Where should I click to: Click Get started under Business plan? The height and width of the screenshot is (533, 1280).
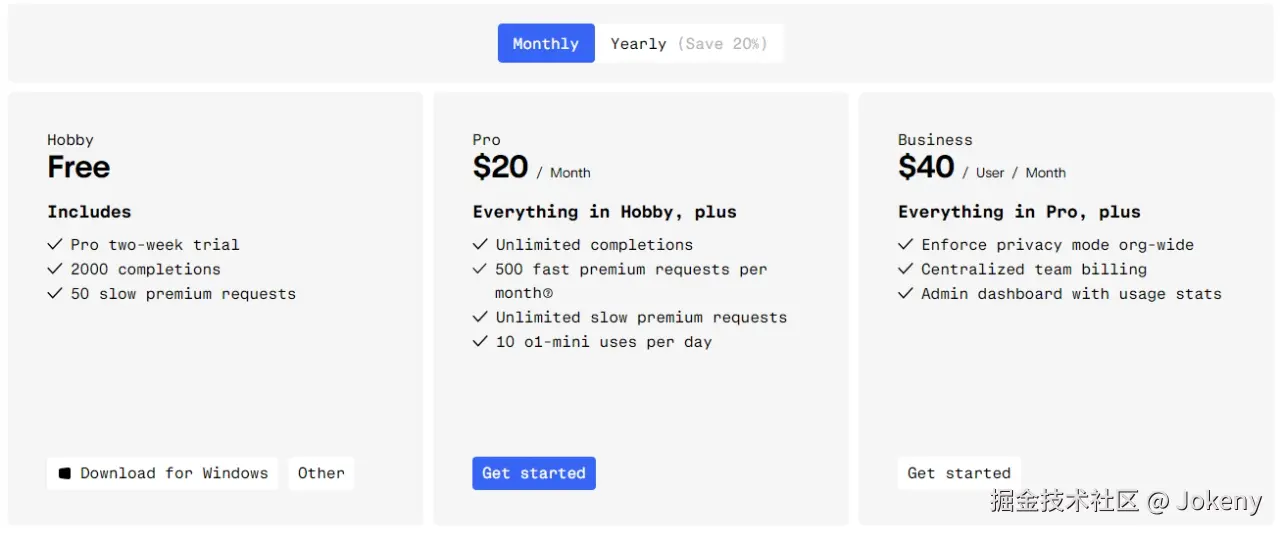pyautogui.click(x=958, y=473)
